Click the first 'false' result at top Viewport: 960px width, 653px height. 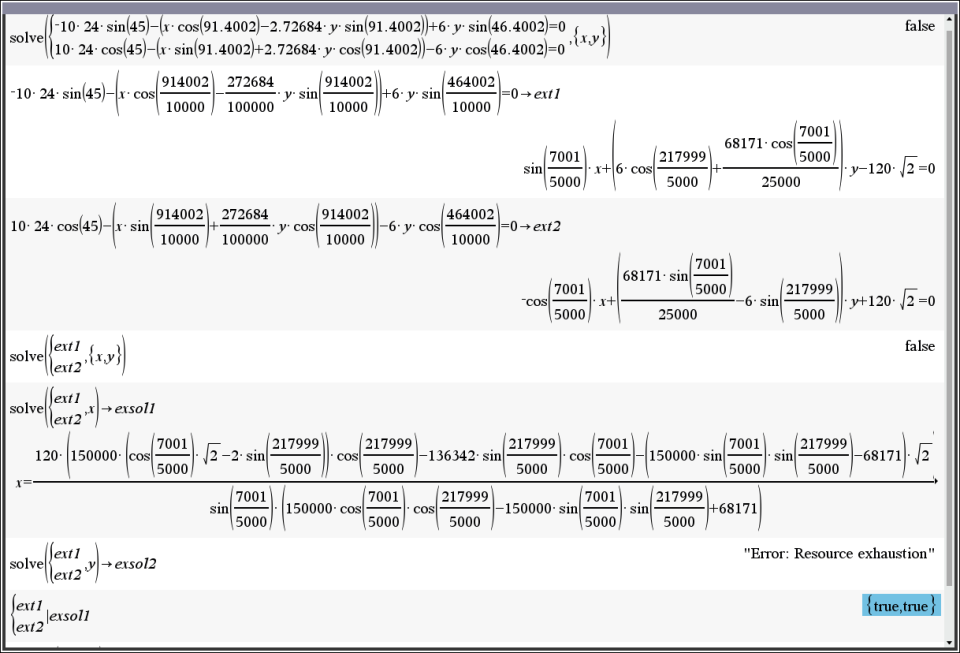coord(919,26)
